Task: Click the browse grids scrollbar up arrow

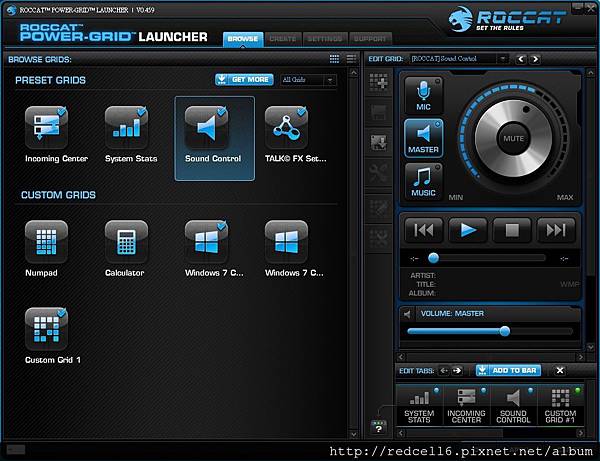Action: pyautogui.click(x=354, y=73)
